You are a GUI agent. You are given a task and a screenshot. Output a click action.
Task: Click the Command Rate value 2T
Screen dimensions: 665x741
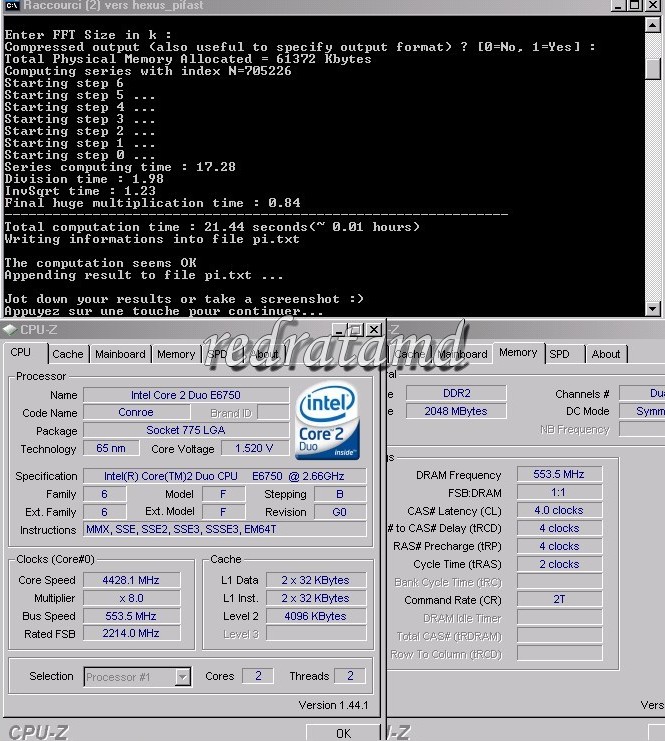pos(560,599)
